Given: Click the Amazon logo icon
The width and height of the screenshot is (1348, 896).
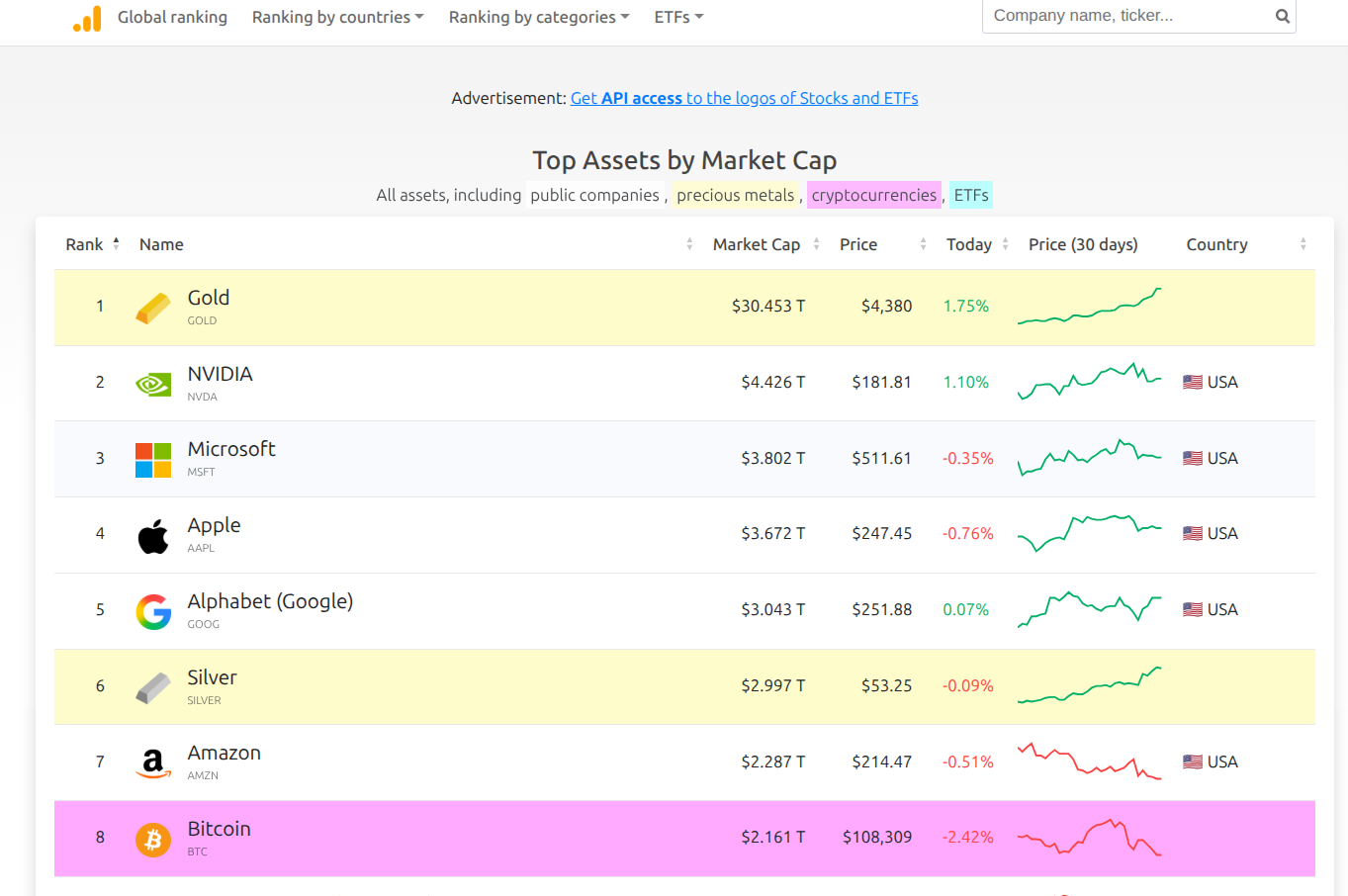Looking at the screenshot, I should pyautogui.click(x=153, y=763).
